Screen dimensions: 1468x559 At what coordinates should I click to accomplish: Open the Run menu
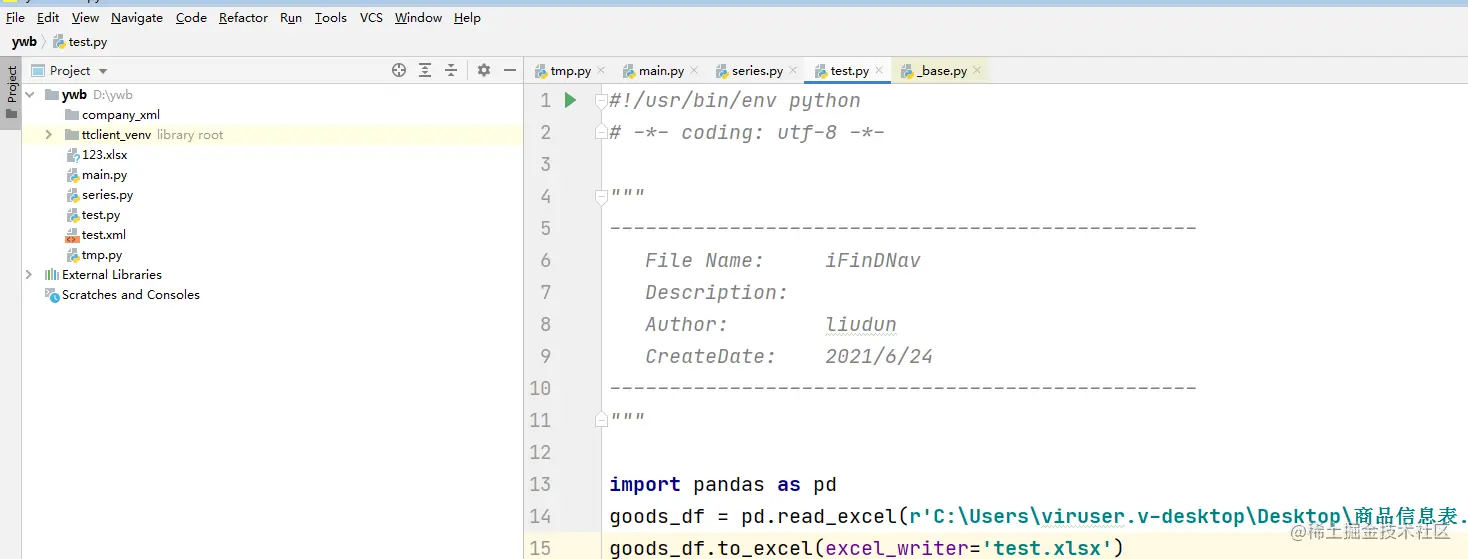[291, 18]
